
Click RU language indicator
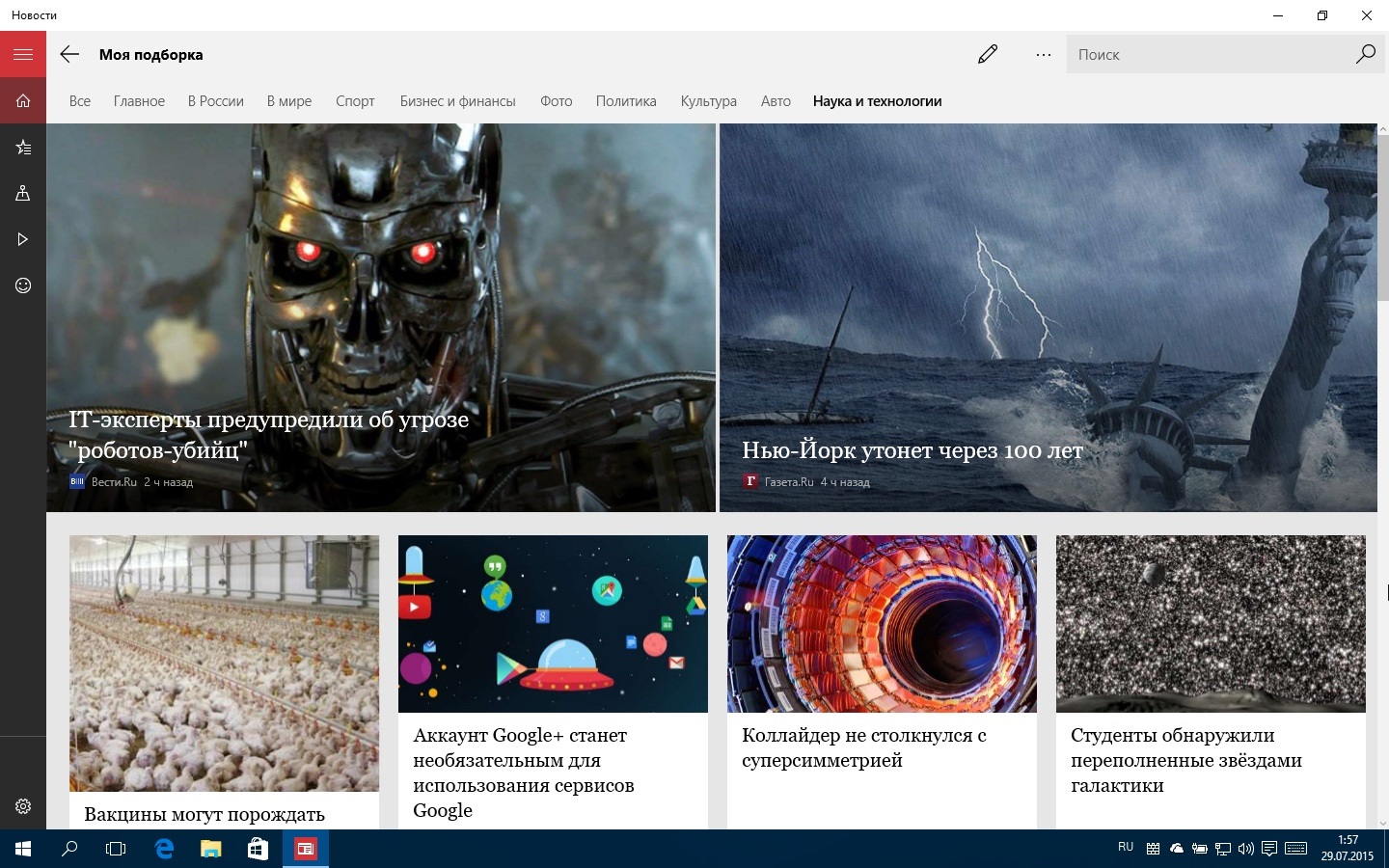[x=1126, y=848]
